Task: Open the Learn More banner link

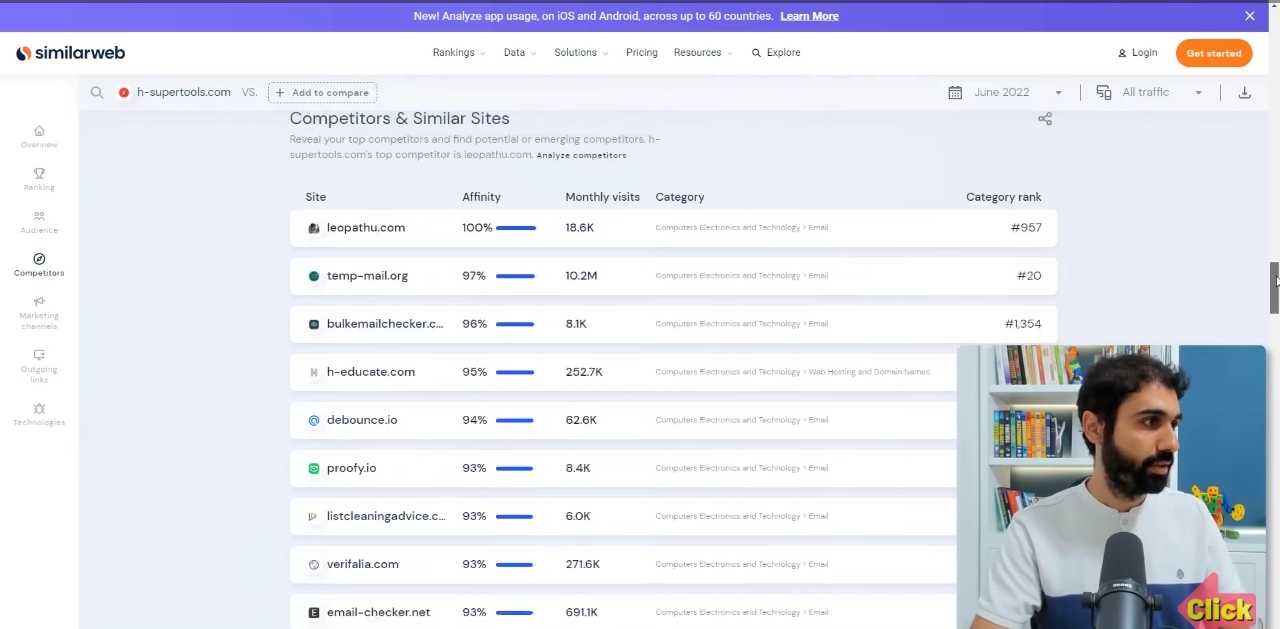Action: click(x=809, y=16)
